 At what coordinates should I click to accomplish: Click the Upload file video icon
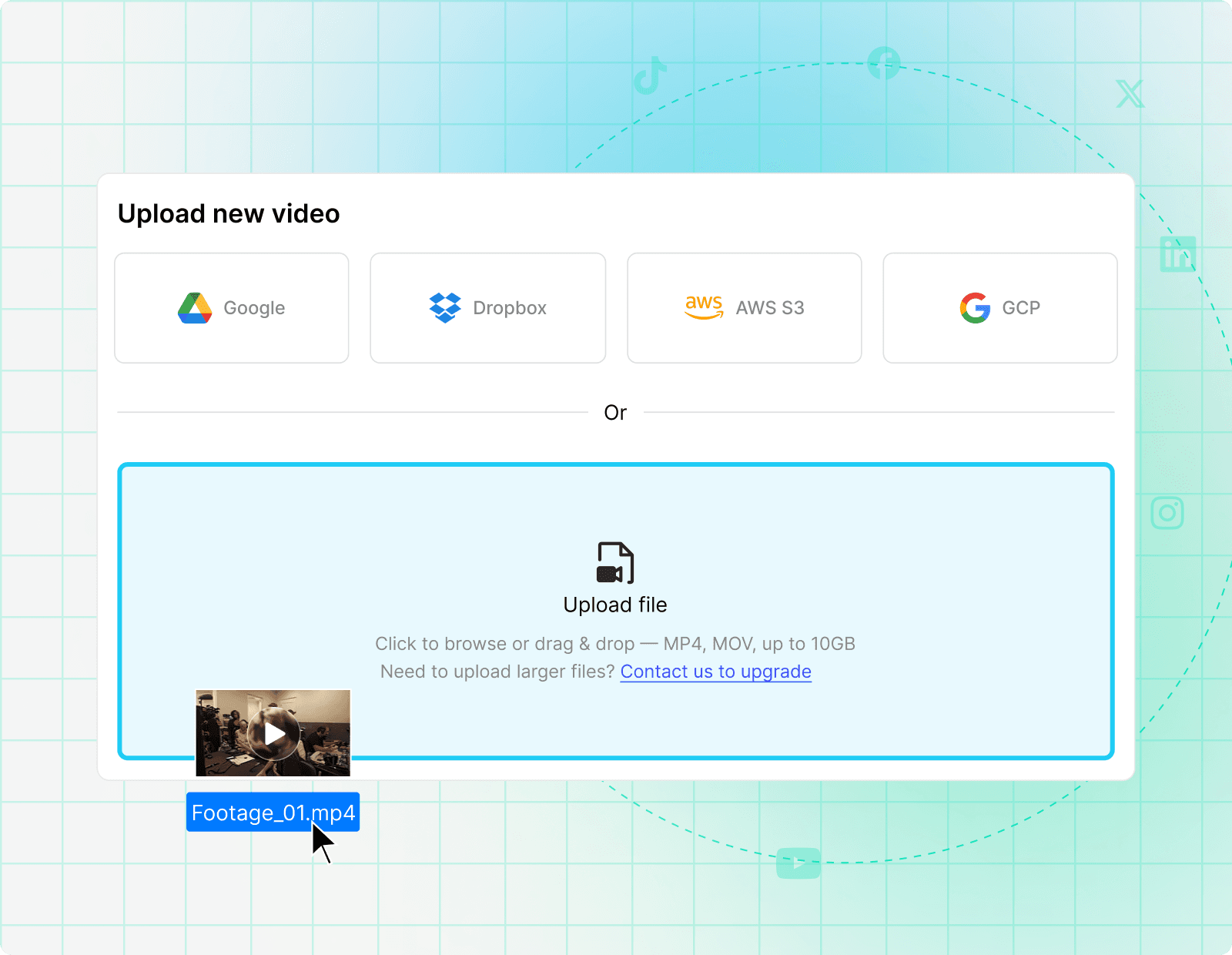[x=615, y=563]
